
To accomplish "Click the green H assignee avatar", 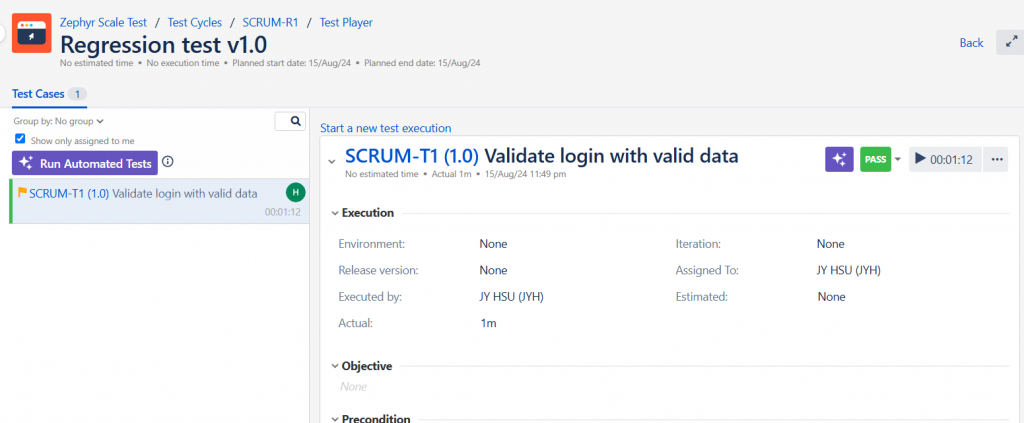I will point(296,193).
